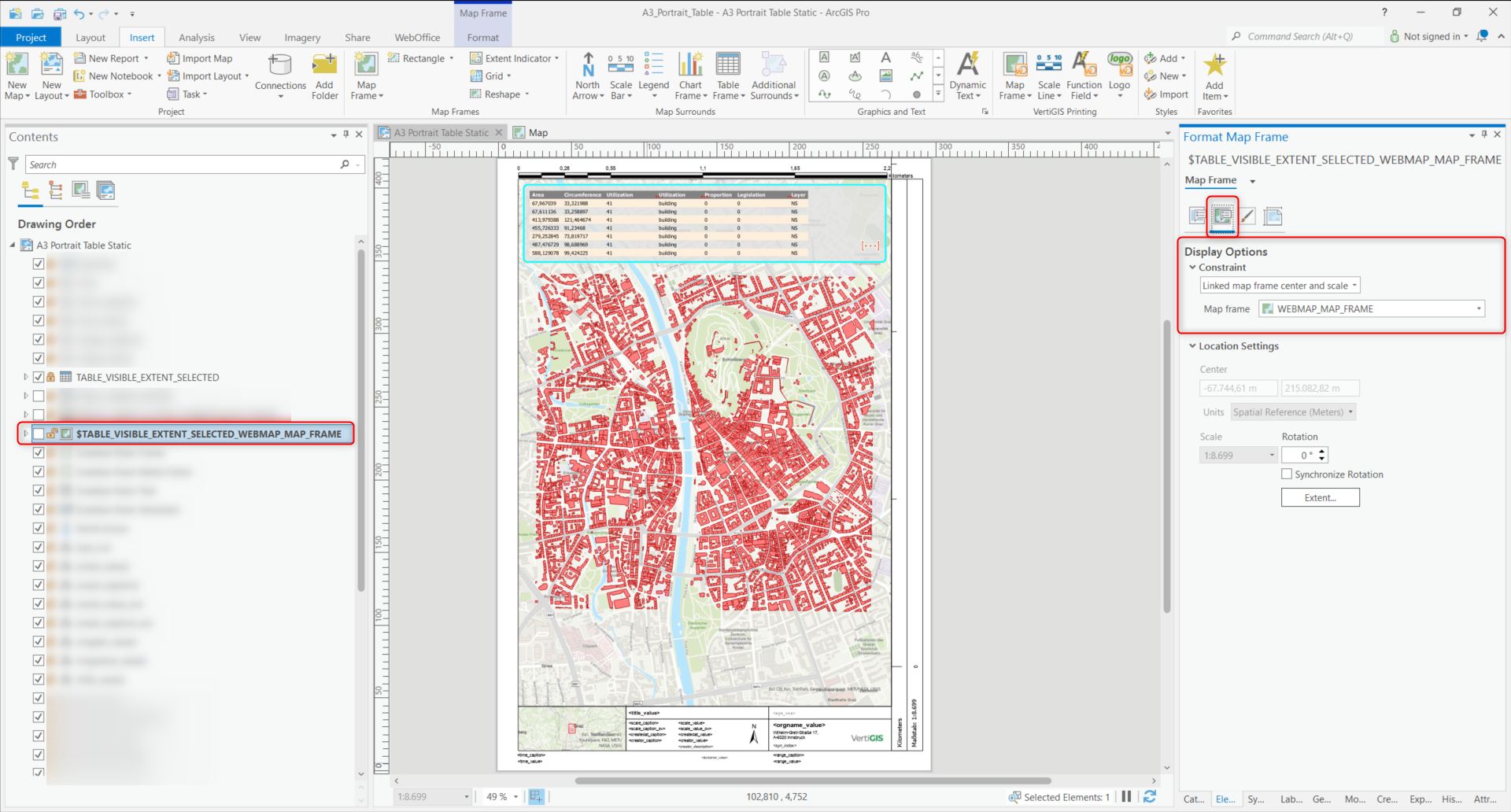
Task: Insert Dynamic Text
Action: [x=967, y=75]
